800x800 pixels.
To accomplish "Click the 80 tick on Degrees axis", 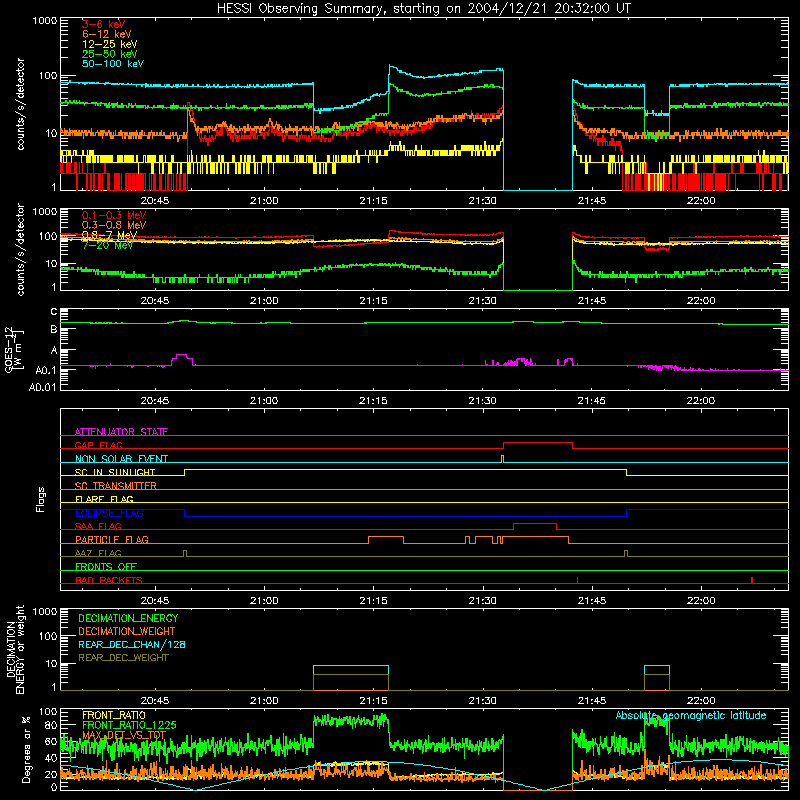I will point(52,725).
